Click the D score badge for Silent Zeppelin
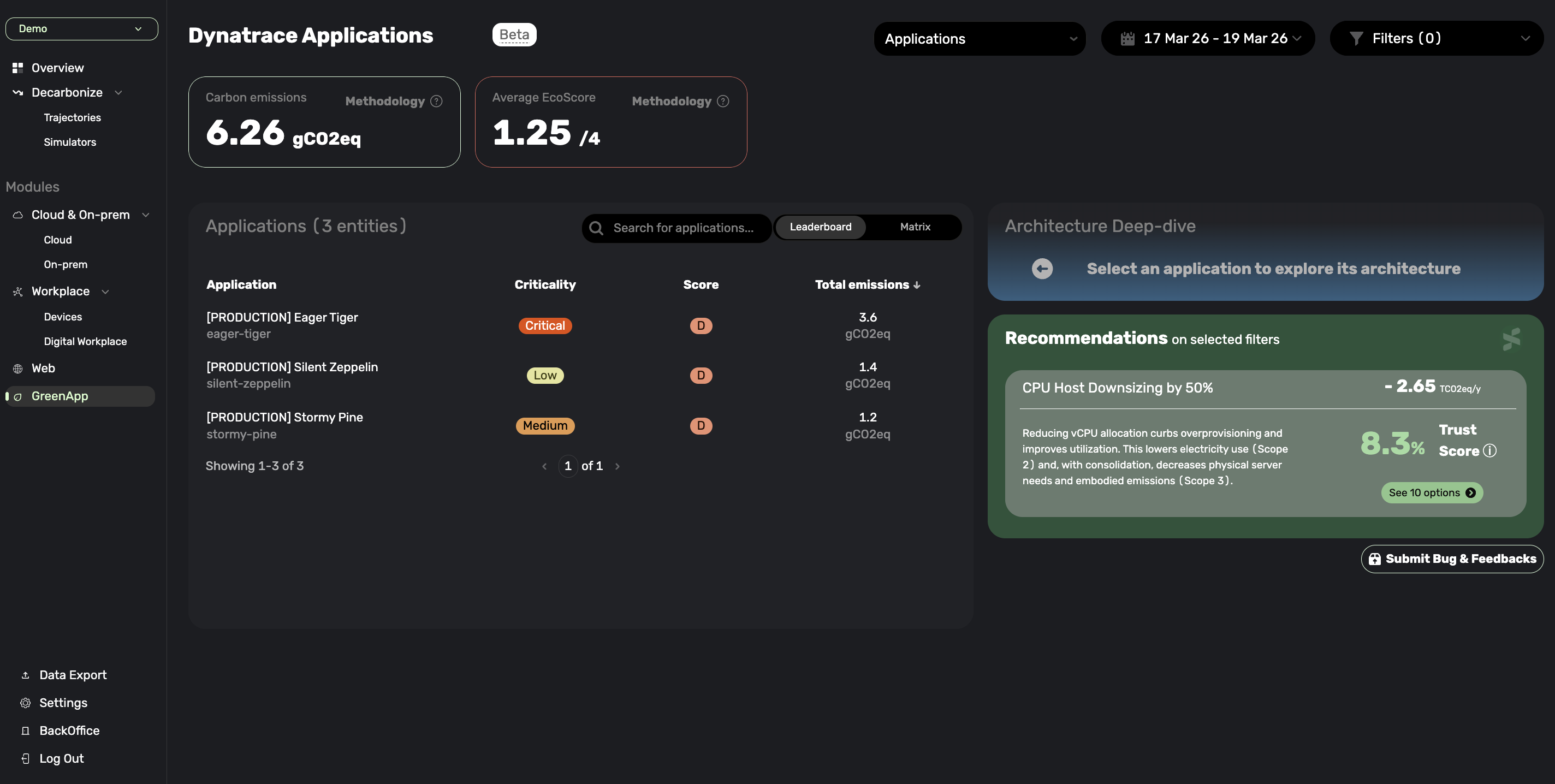The image size is (1555, 784). [x=701, y=376]
